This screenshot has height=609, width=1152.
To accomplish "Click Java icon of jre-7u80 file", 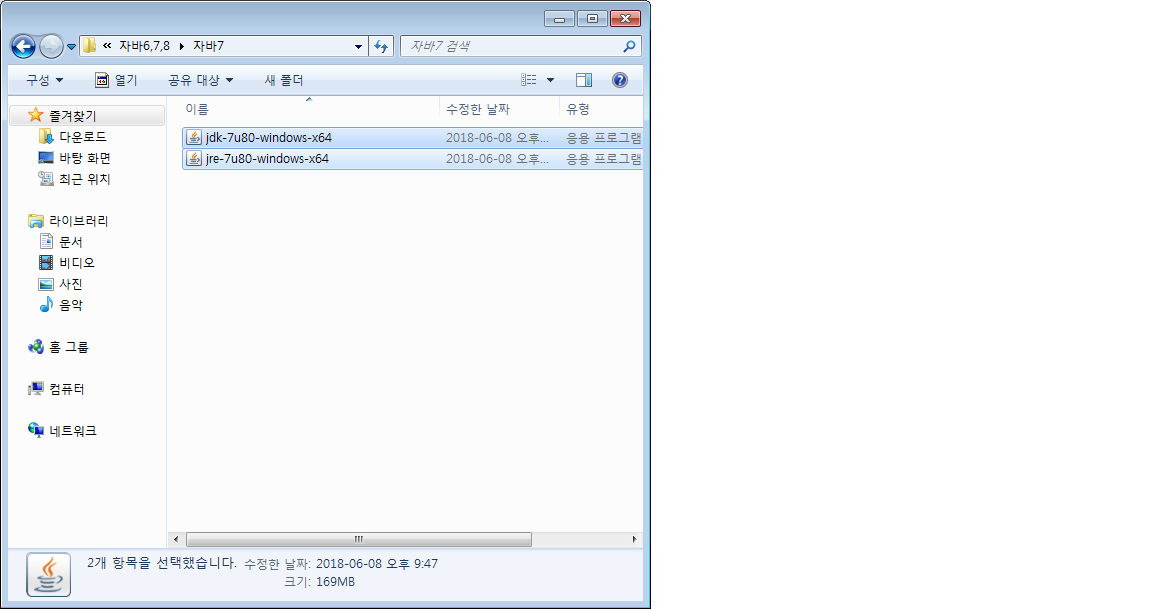I will tap(194, 159).
